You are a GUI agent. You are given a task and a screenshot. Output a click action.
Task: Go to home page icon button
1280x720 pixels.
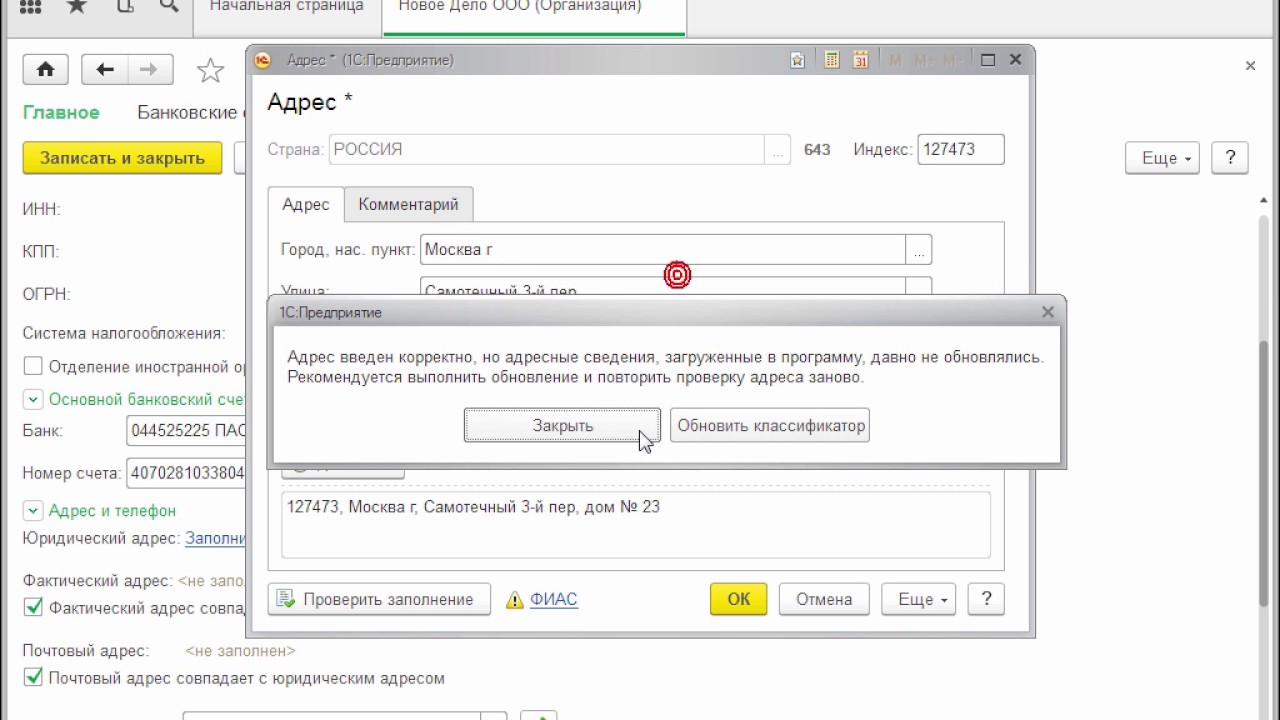point(46,70)
